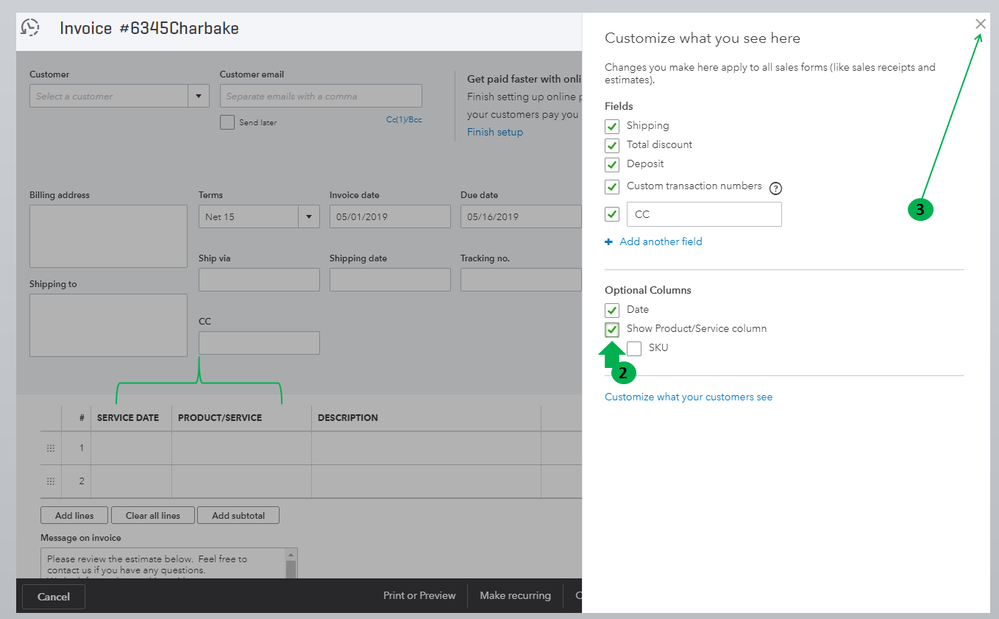Viewport: 999px width, 619px height.
Task: Click the Add another field link
Action: (660, 242)
